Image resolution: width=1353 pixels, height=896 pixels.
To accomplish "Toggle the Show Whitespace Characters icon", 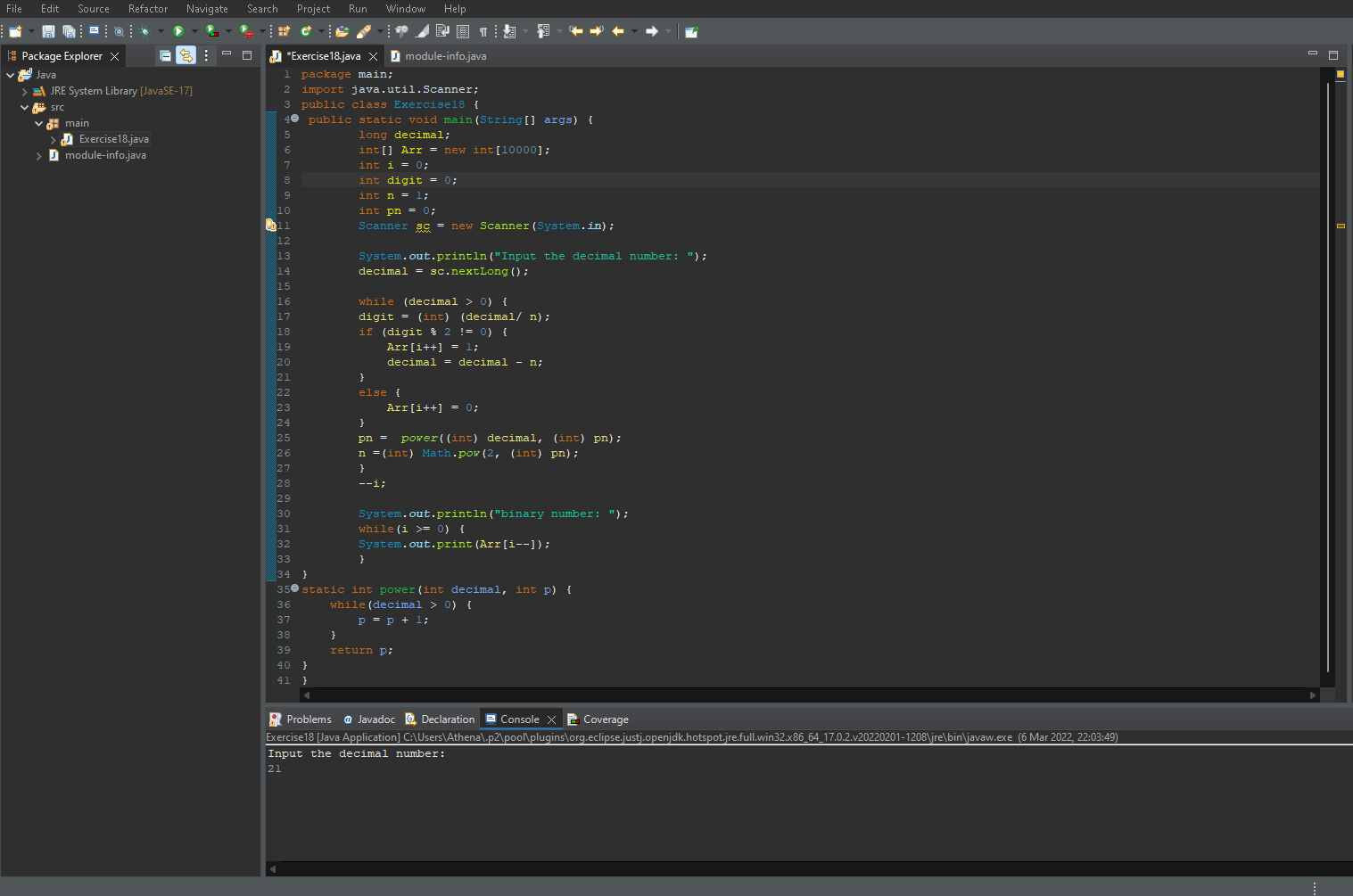I will point(483,31).
